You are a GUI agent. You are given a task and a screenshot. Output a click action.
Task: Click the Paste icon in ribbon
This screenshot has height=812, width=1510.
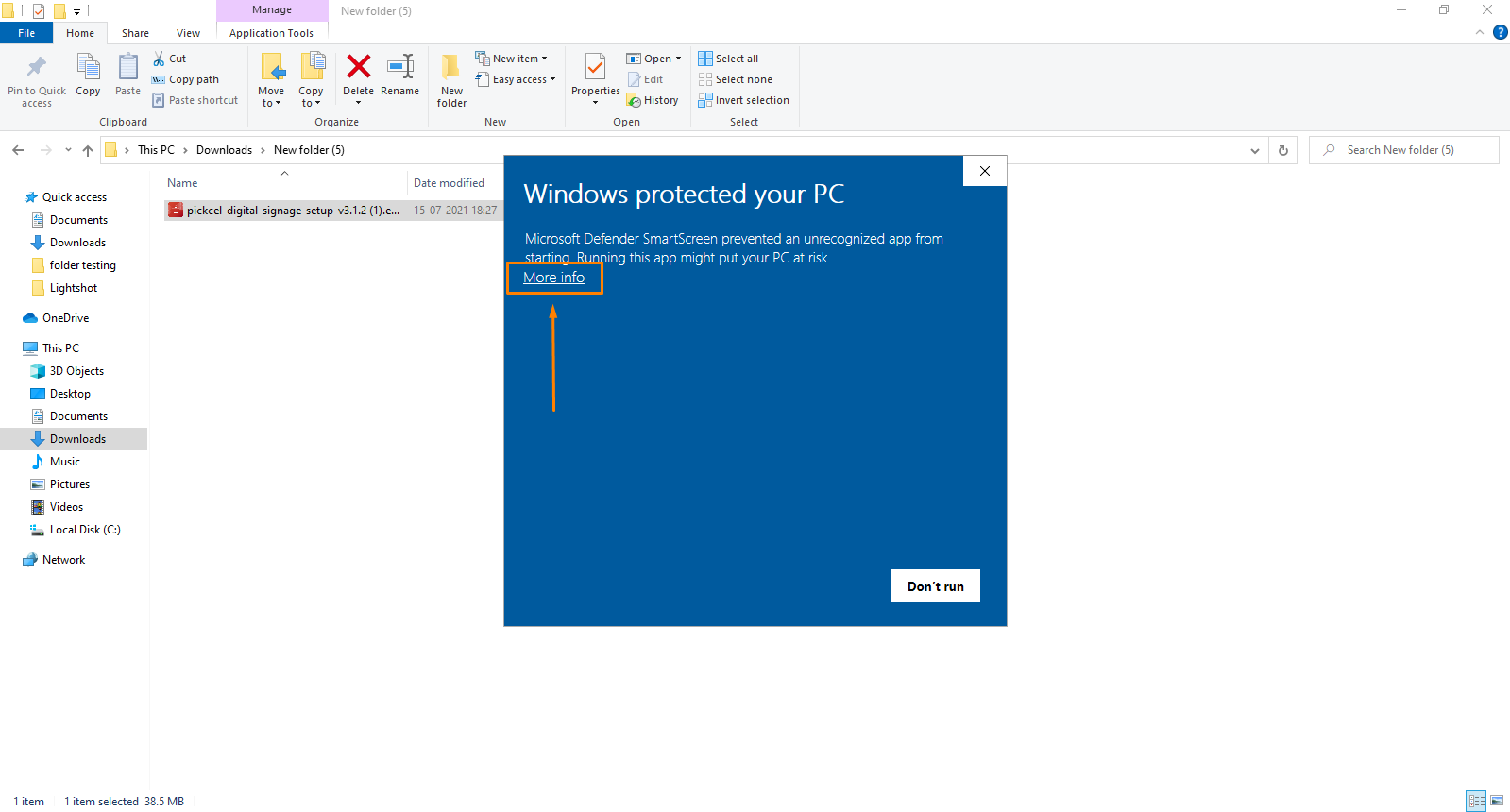coord(127,68)
